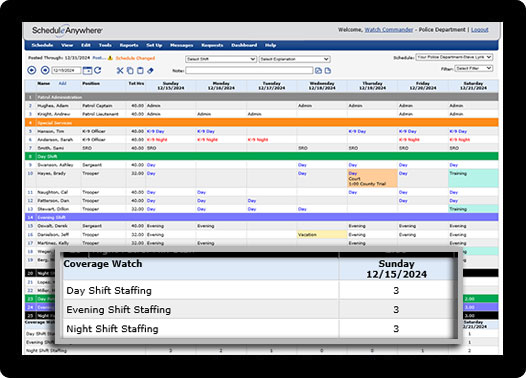The image size is (526, 378).
Task: Open the Messages menu
Action: tap(181, 45)
